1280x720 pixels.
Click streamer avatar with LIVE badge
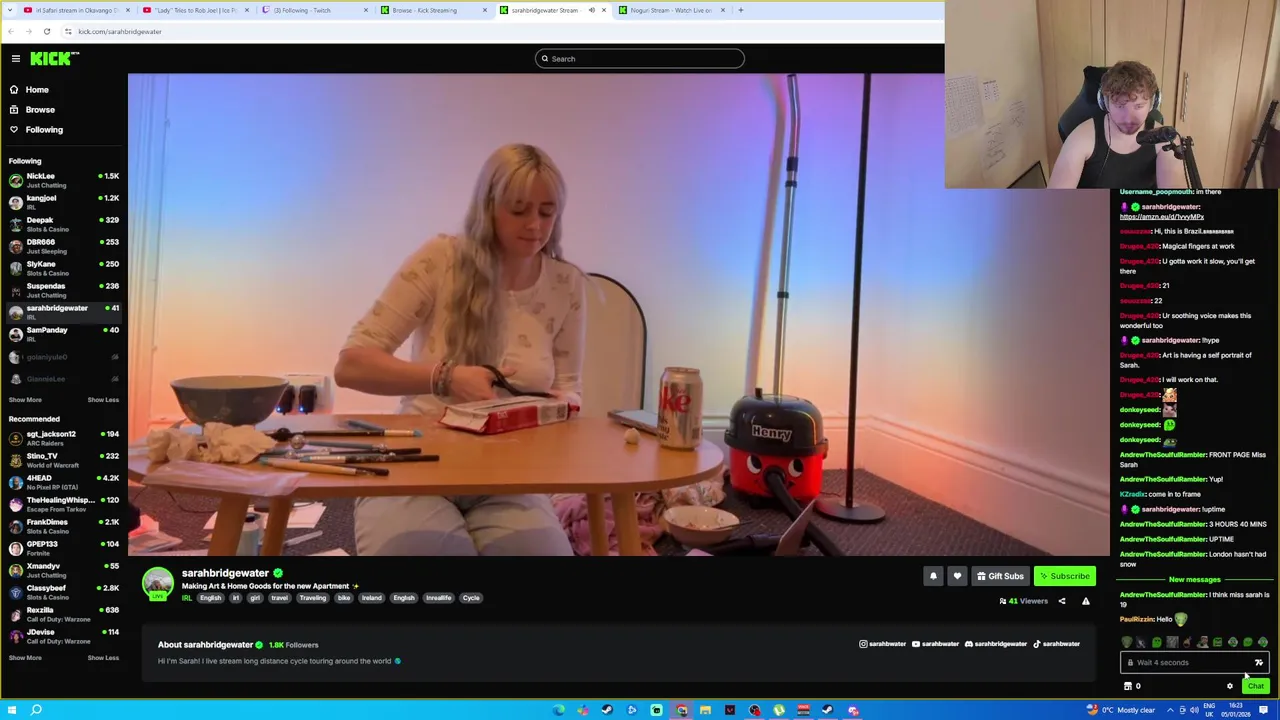157,584
